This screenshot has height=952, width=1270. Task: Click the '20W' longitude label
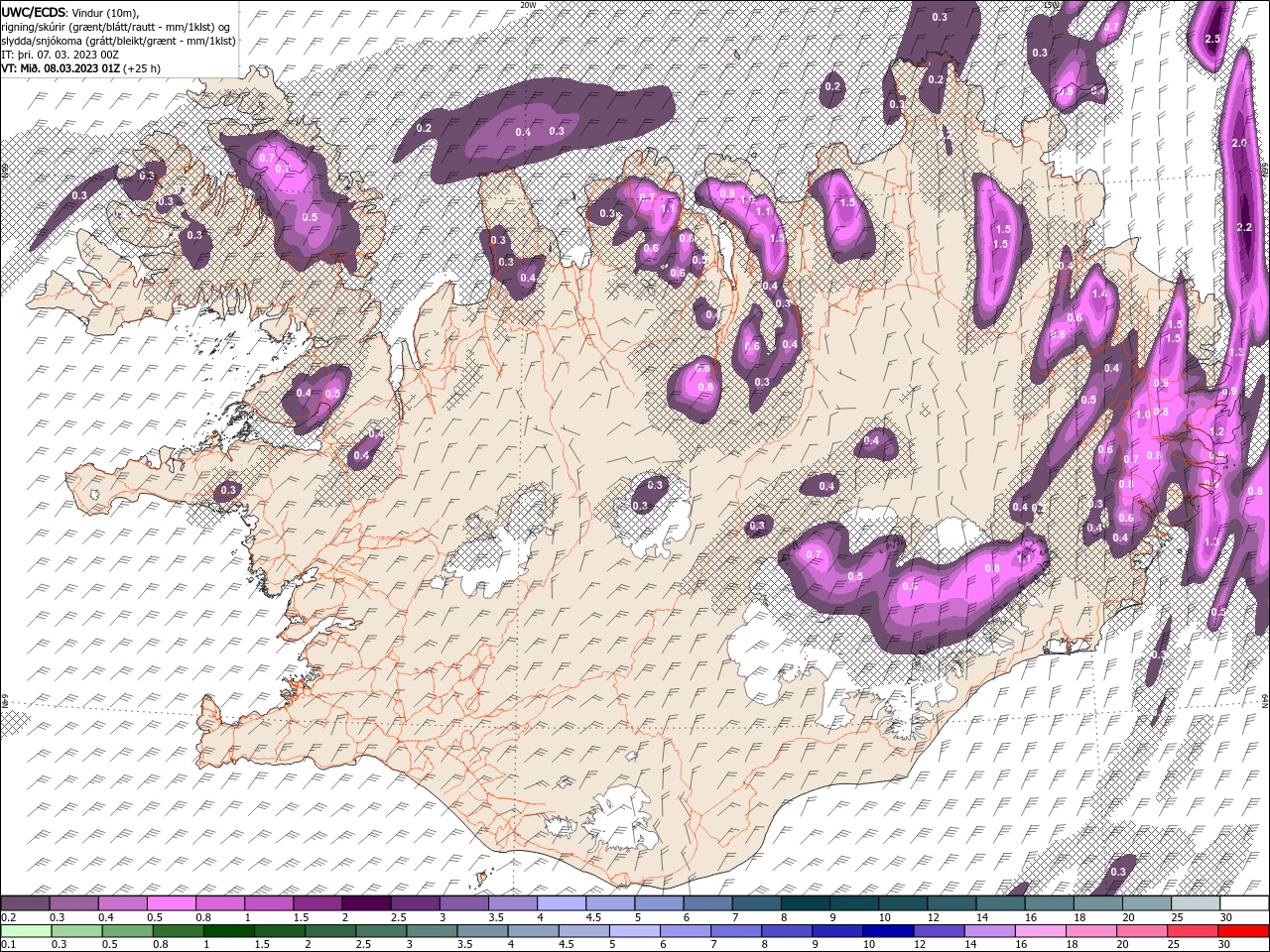pyautogui.click(x=528, y=4)
